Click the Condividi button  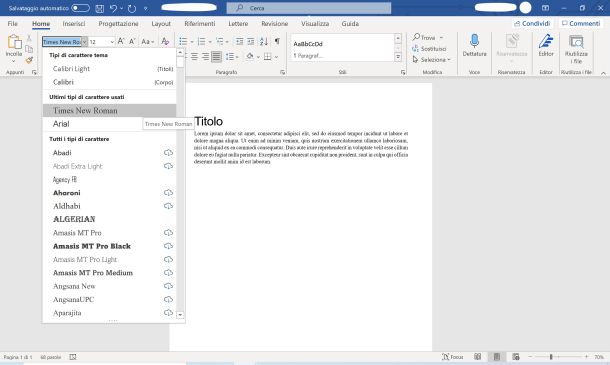click(x=532, y=23)
